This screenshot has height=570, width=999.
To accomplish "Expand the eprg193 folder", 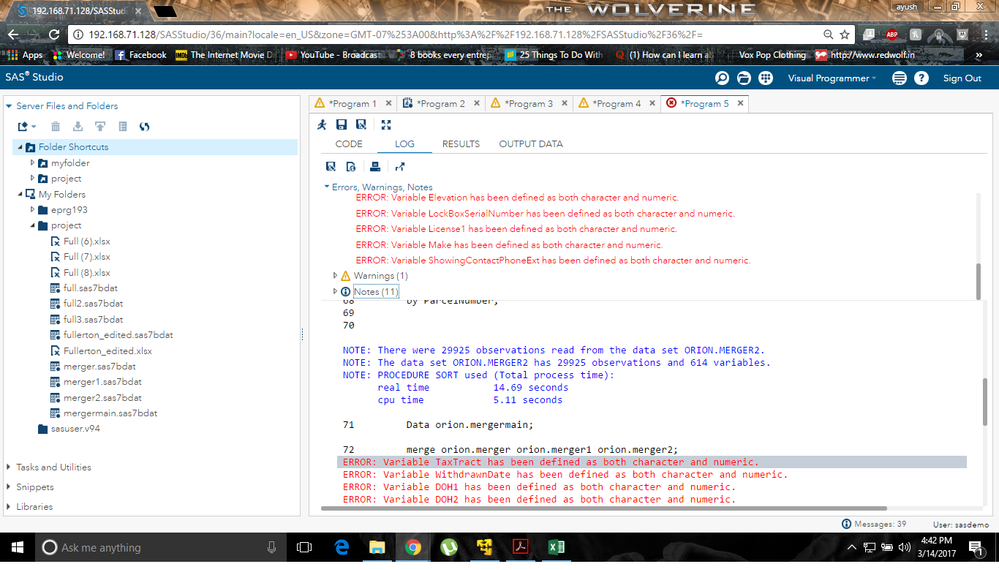I will pyautogui.click(x=32, y=210).
